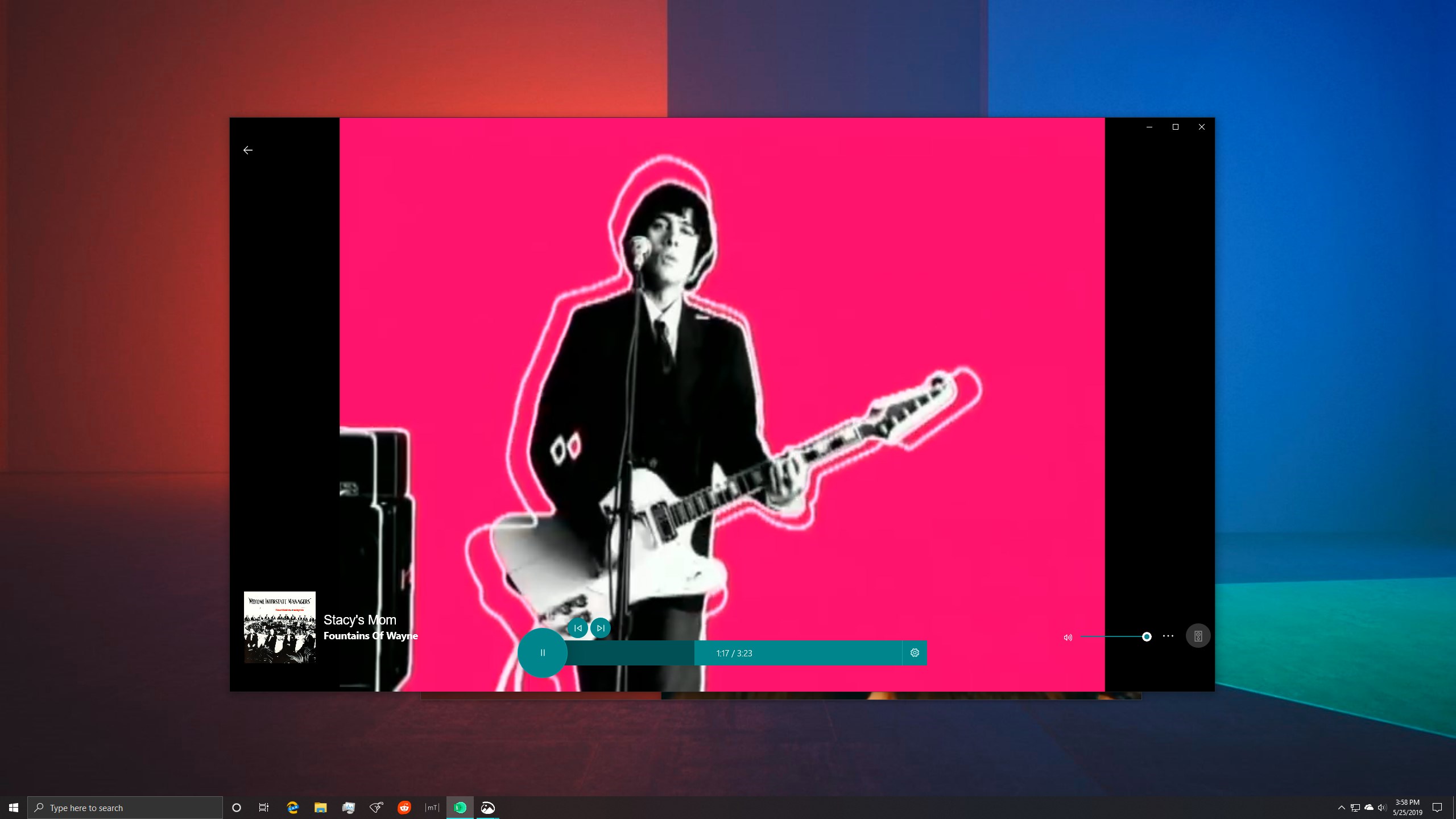Open Reddit from the taskbar
This screenshot has width=1456, height=819.
click(404, 808)
